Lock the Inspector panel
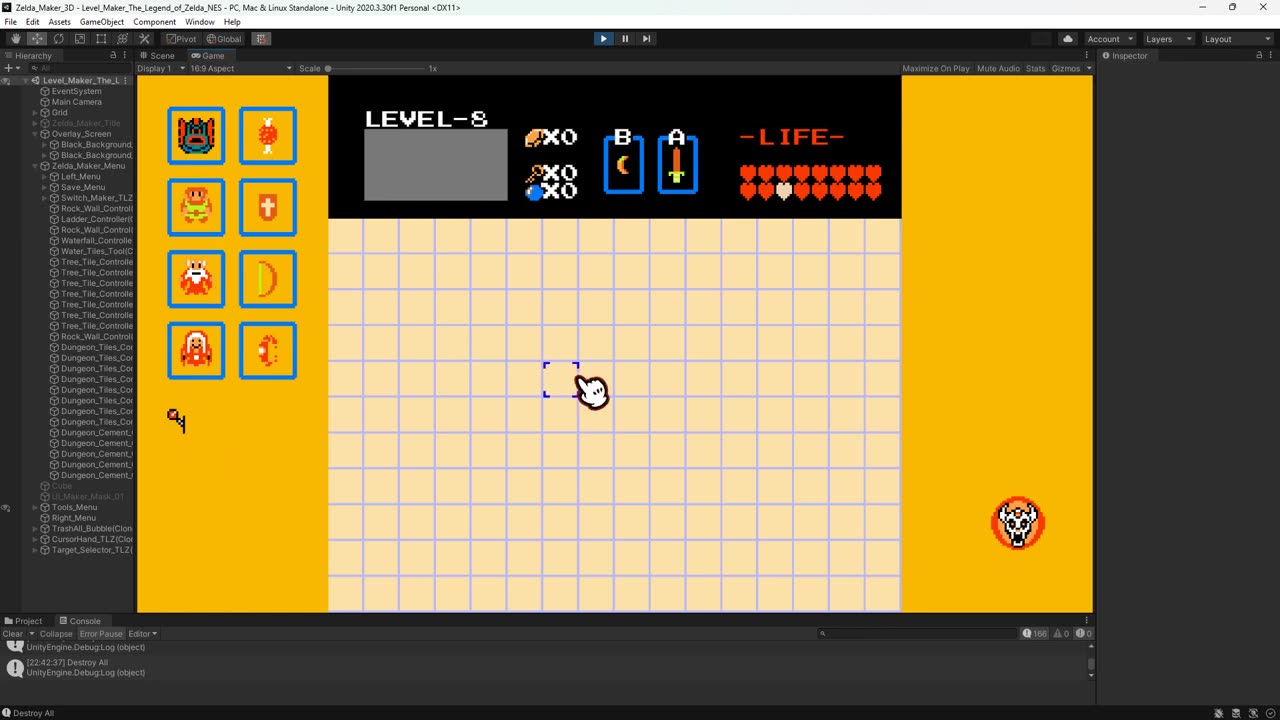1280x720 pixels. pyautogui.click(x=1259, y=55)
